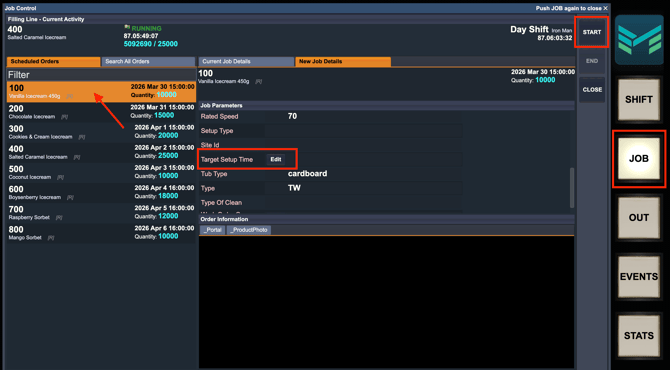Click Edit beside Target Setup Time
670x370 pixels.
pyautogui.click(x=276, y=159)
